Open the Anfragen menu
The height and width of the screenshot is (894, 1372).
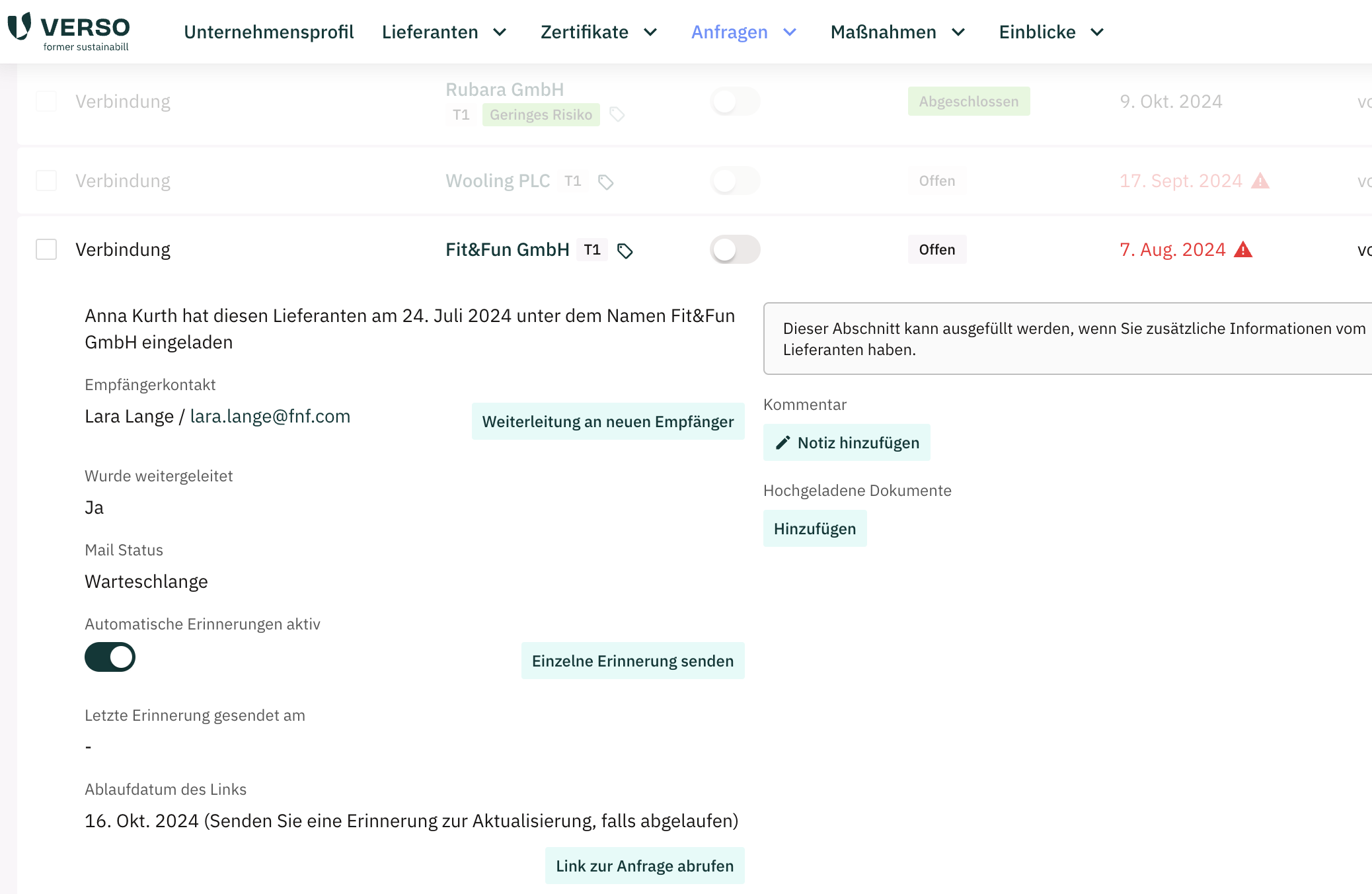click(x=730, y=32)
